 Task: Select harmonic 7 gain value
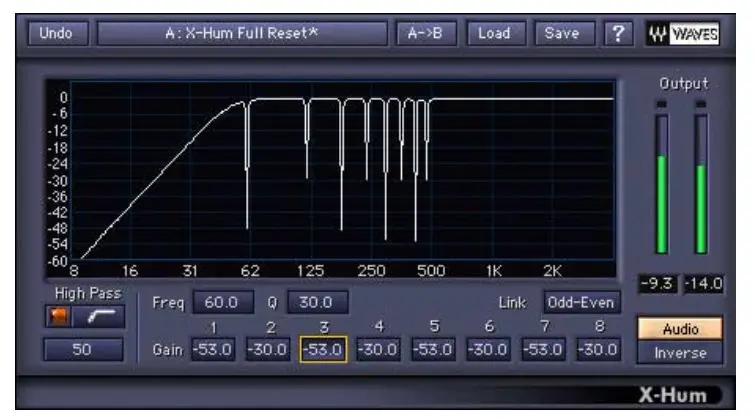(543, 349)
